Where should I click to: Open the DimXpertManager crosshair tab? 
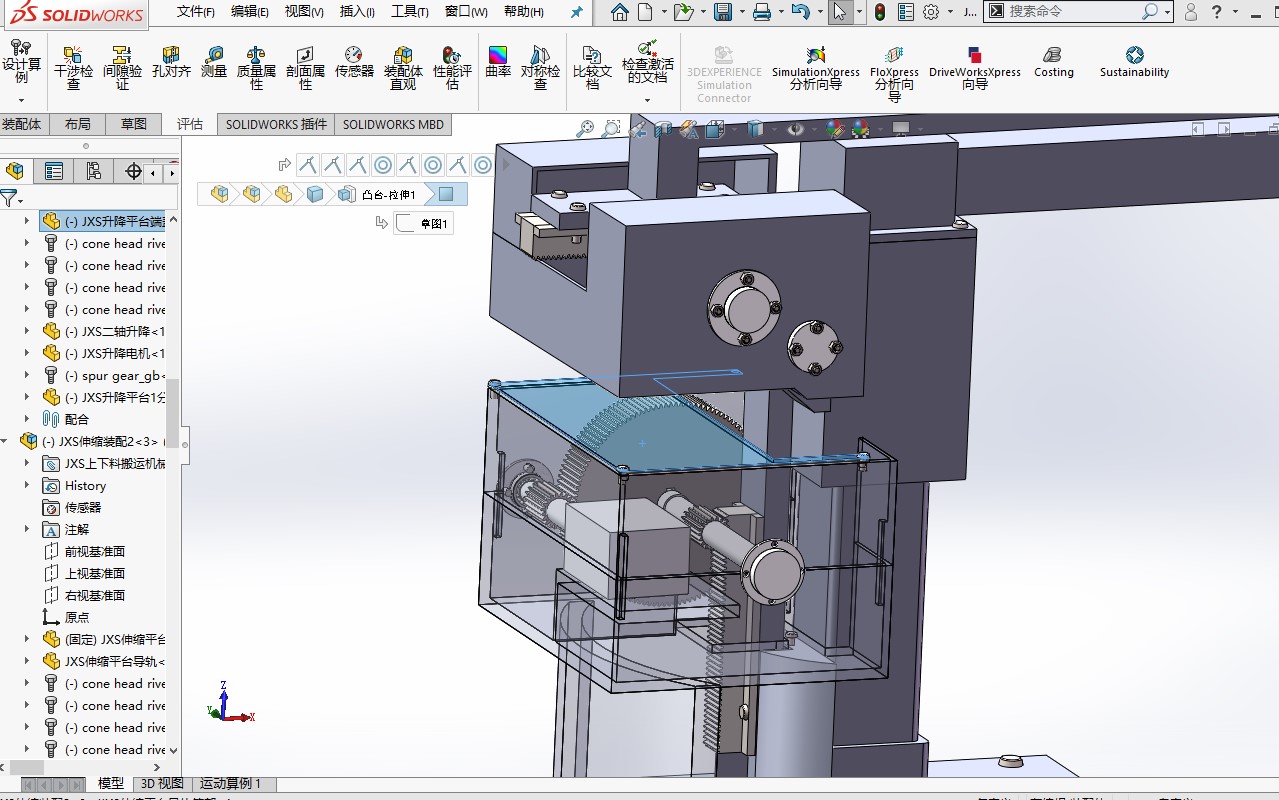[x=133, y=171]
